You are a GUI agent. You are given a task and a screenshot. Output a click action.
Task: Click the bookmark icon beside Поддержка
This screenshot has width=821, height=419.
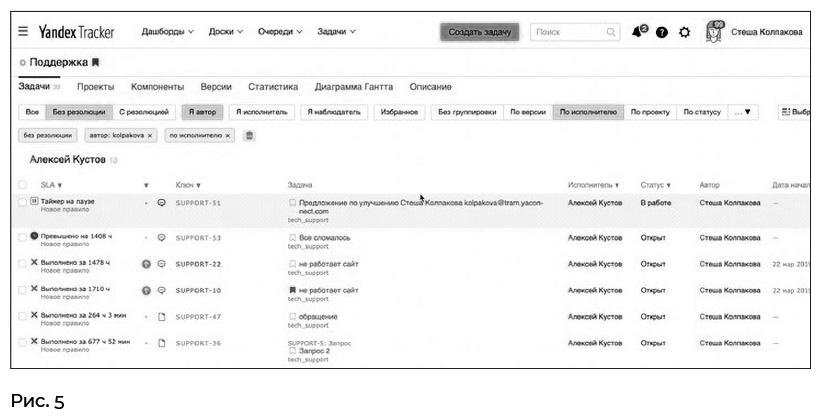tap(96, 62)
